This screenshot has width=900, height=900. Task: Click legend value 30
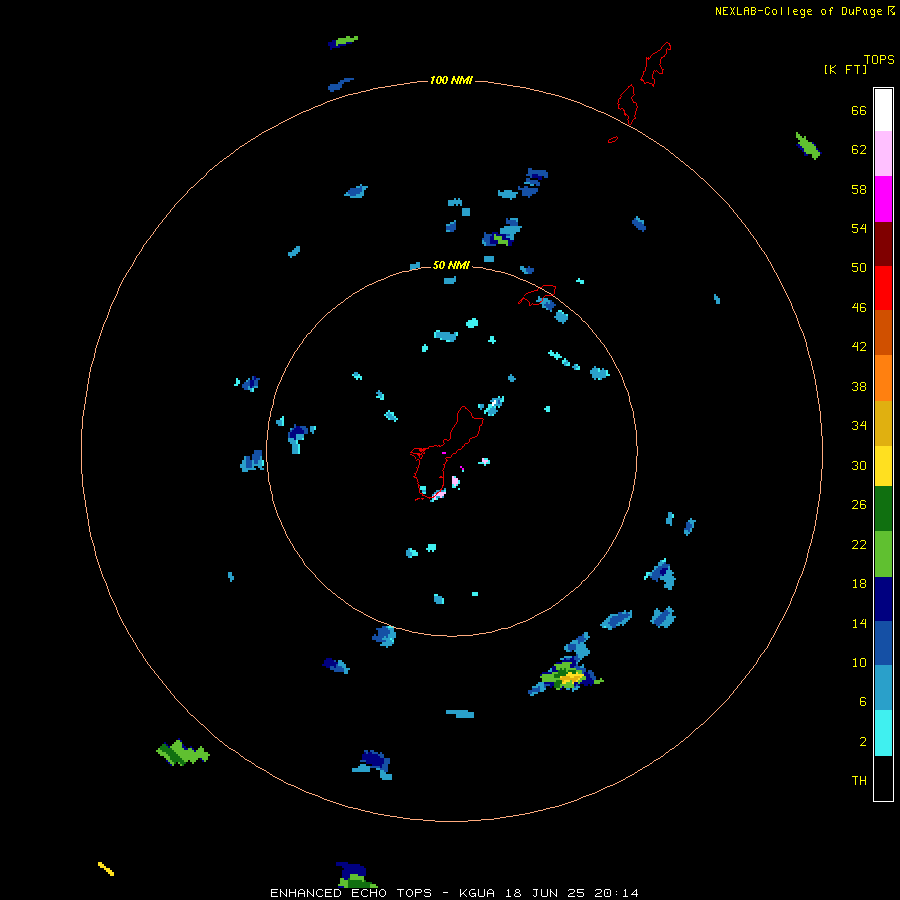pos(859,465)
